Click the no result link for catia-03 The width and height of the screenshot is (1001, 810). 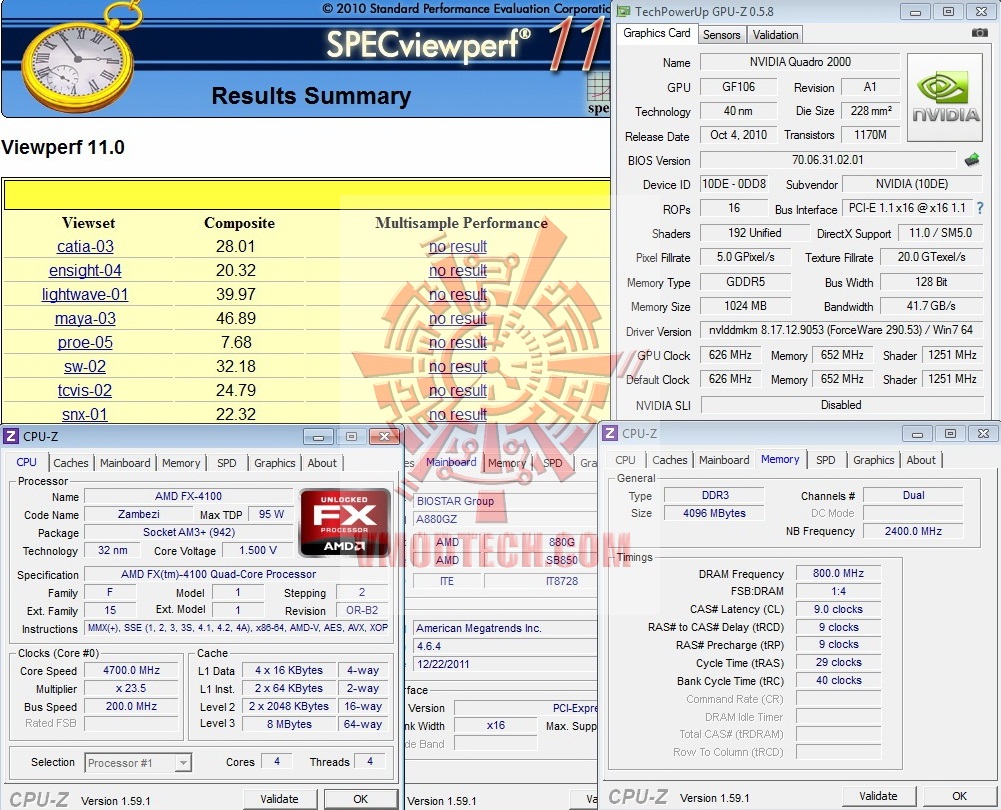458,246
